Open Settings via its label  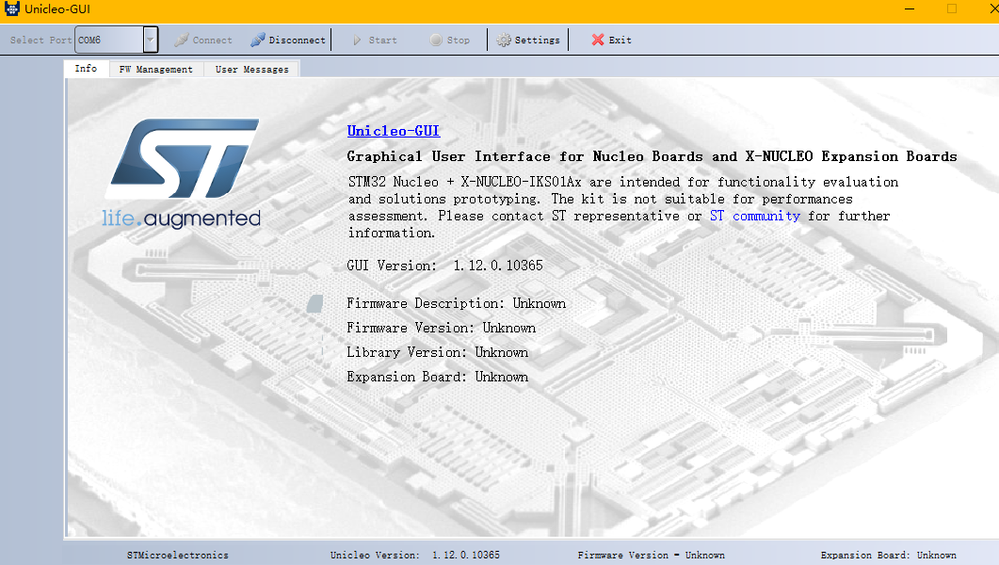point(537,40)
